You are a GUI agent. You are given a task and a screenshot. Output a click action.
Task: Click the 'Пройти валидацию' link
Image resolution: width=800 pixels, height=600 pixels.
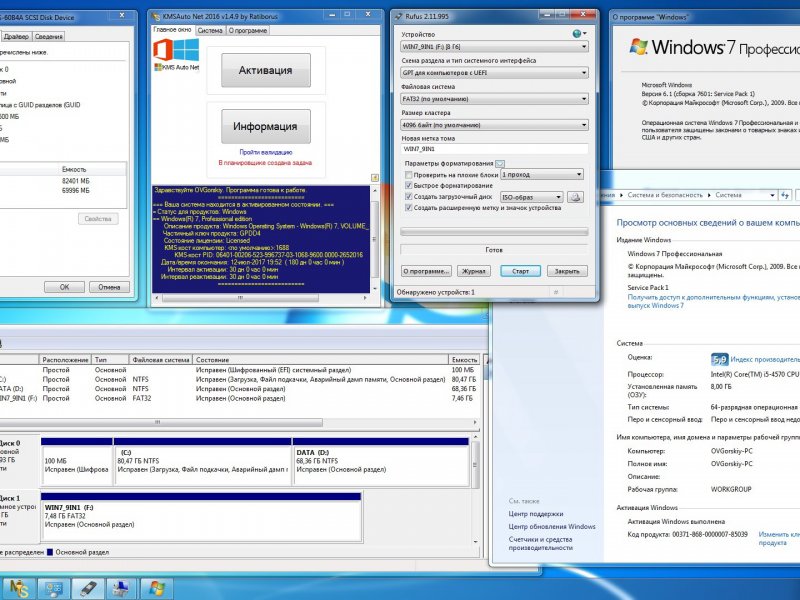pos(266,152)
